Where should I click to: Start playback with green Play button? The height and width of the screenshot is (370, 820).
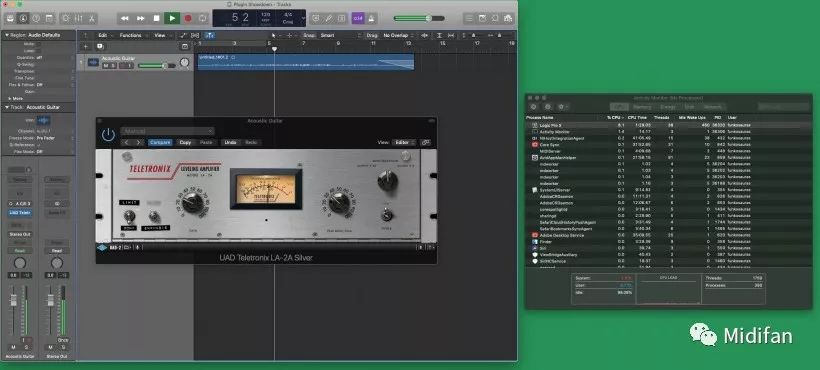(x=172, y=18)
